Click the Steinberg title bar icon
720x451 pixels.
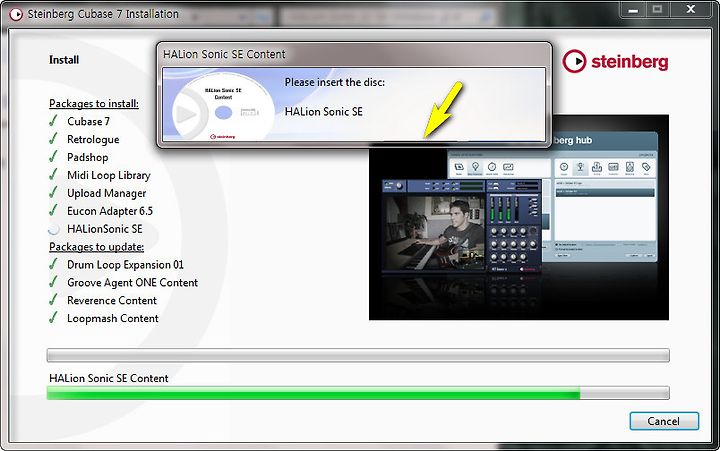point(16,14)
